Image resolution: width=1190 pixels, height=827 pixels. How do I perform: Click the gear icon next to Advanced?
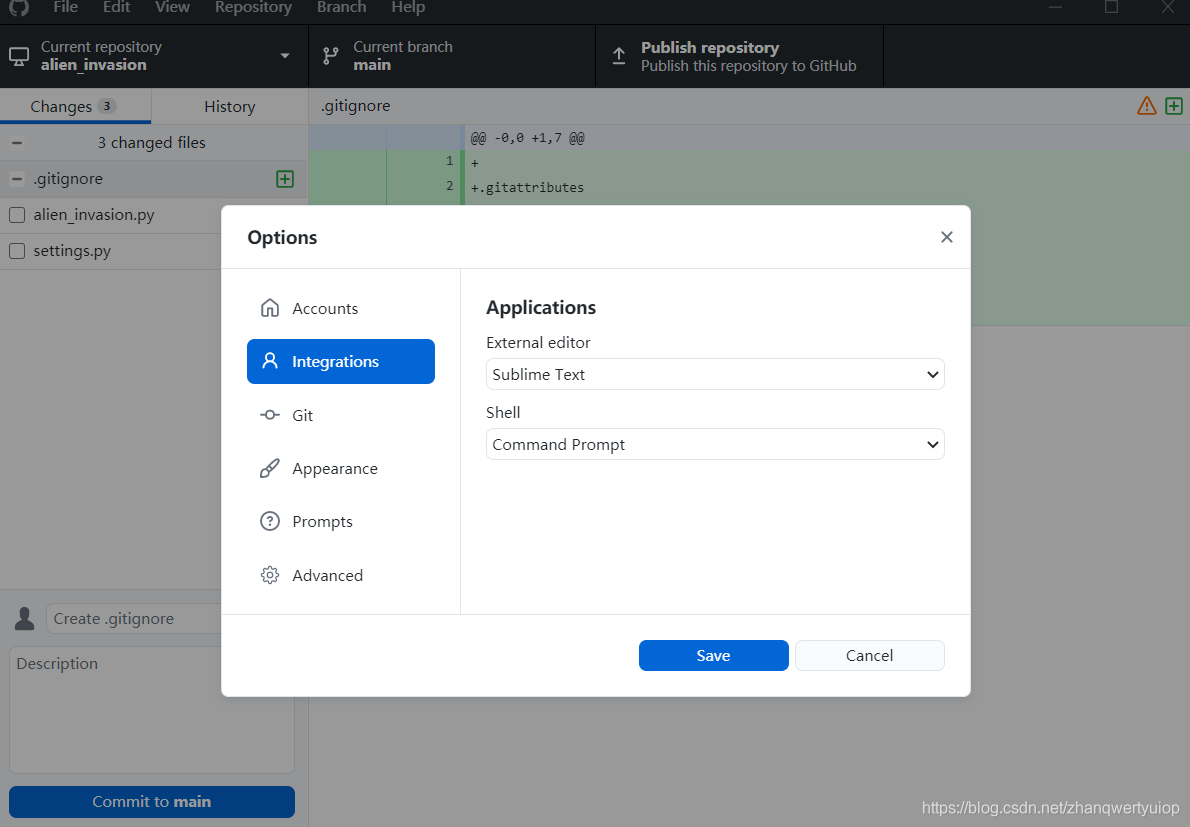(x=269, y=575)
